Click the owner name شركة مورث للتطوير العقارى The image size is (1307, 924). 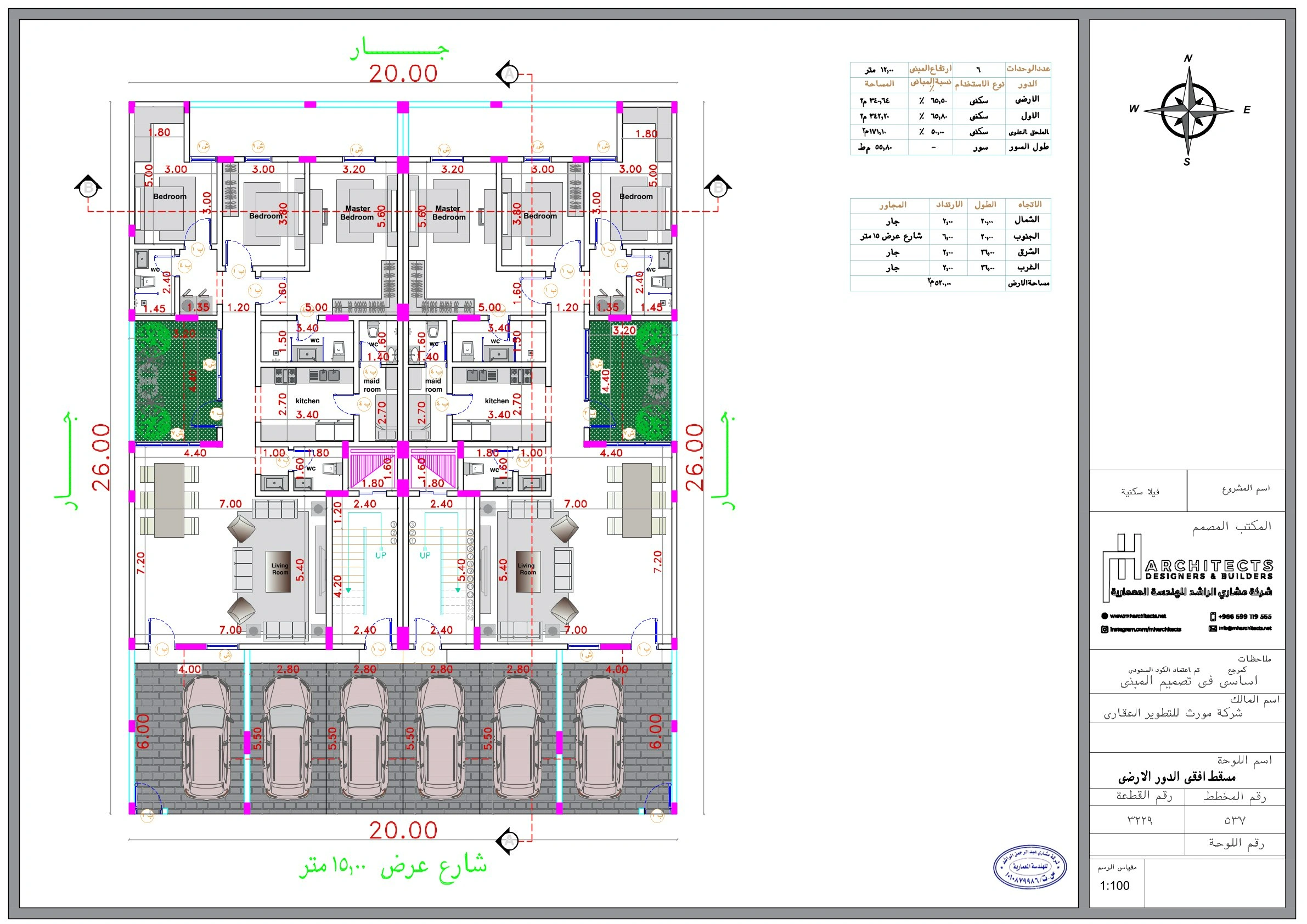click(1173, 713)
